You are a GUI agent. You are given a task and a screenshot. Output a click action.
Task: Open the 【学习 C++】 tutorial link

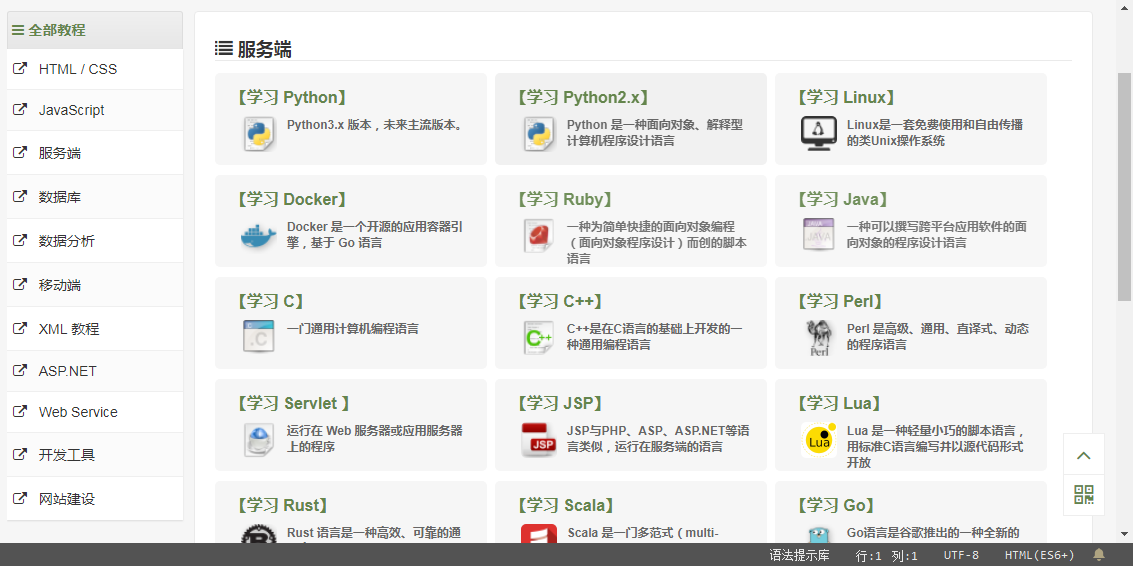click(x=560, y=301)
